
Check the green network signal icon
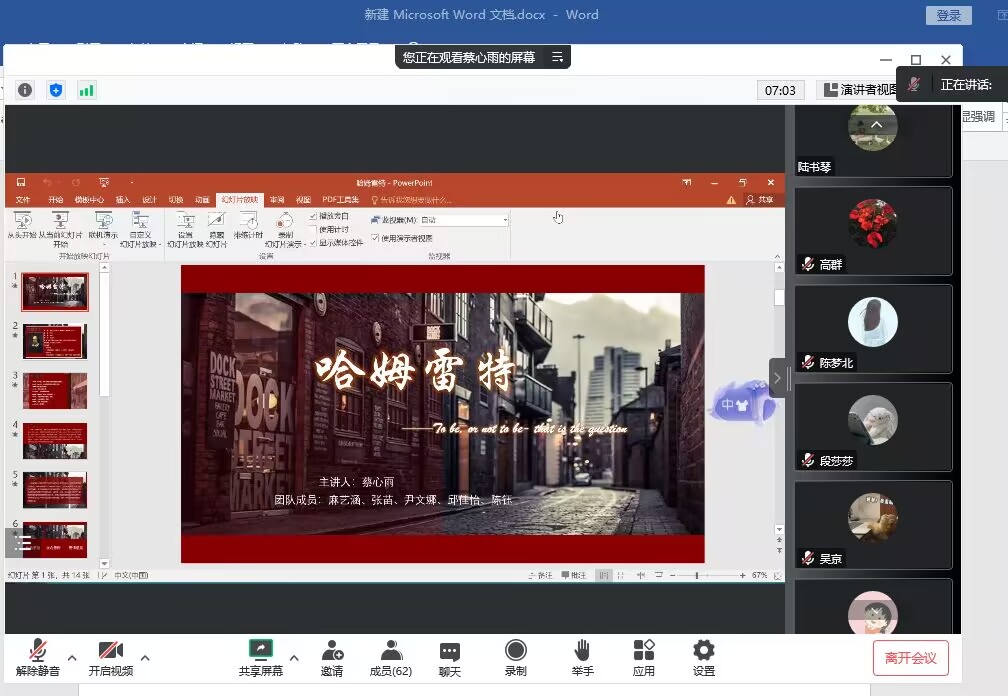[87, 90]
